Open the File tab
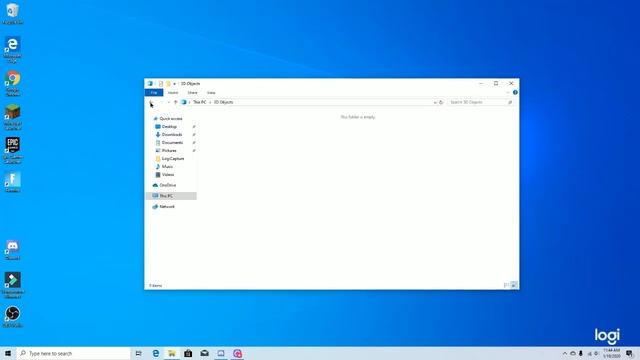 click(154, 93)
